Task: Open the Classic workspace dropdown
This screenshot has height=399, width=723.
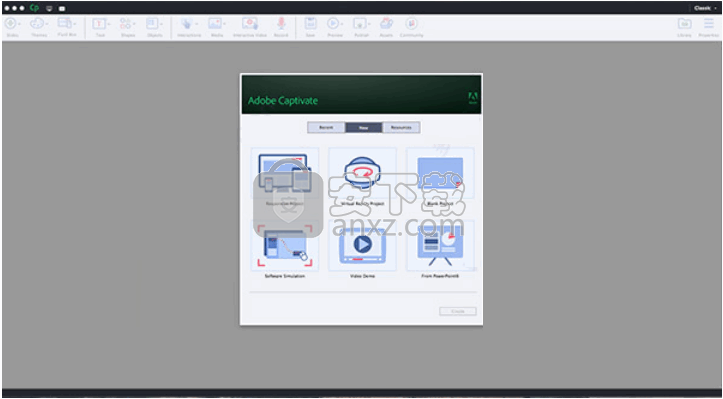Action: [x=705, y=8]
